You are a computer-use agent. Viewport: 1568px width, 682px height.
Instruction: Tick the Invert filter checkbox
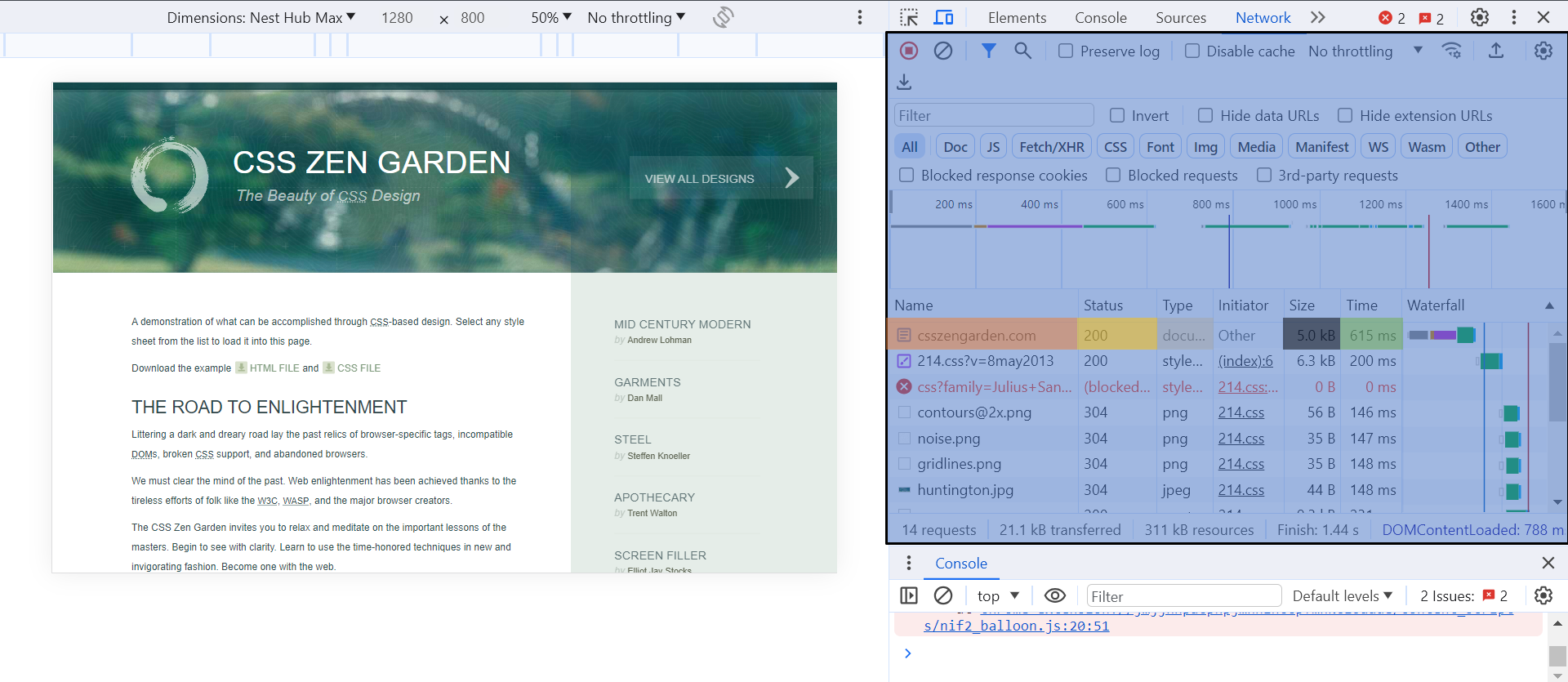click(1117, 115)
